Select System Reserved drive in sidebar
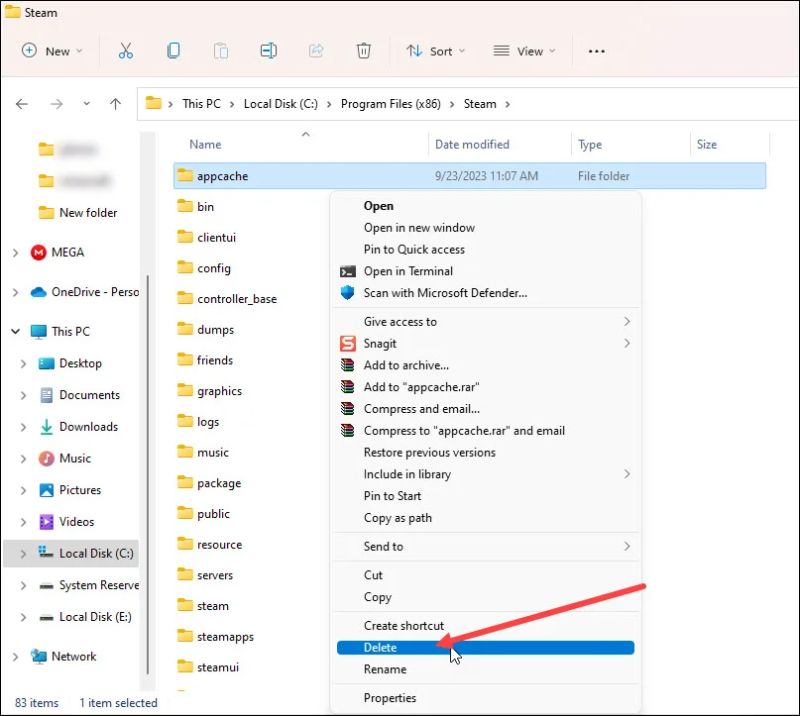Image resolution: width=800 pixels, height=716 pixels. pos(99,585)
